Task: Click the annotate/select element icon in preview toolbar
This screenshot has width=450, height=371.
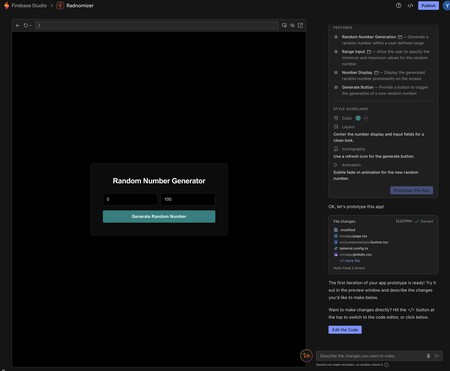Action: point(284,25)
